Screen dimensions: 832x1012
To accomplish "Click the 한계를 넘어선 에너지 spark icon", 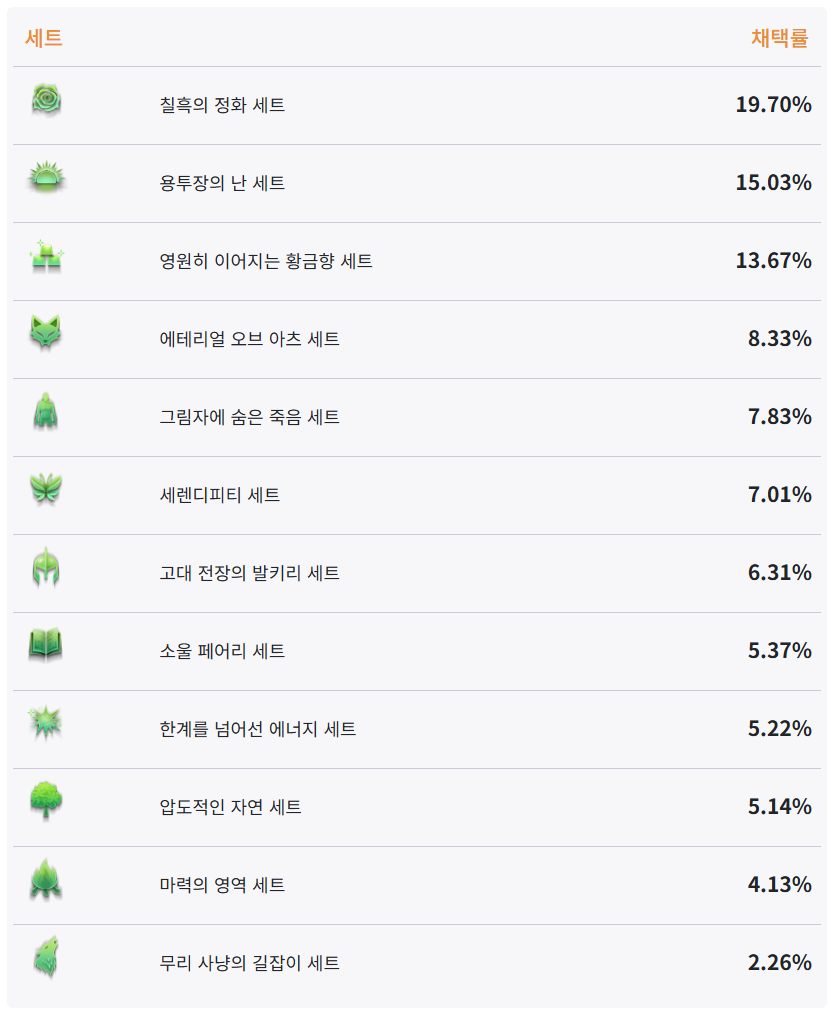I will point(46,723).
